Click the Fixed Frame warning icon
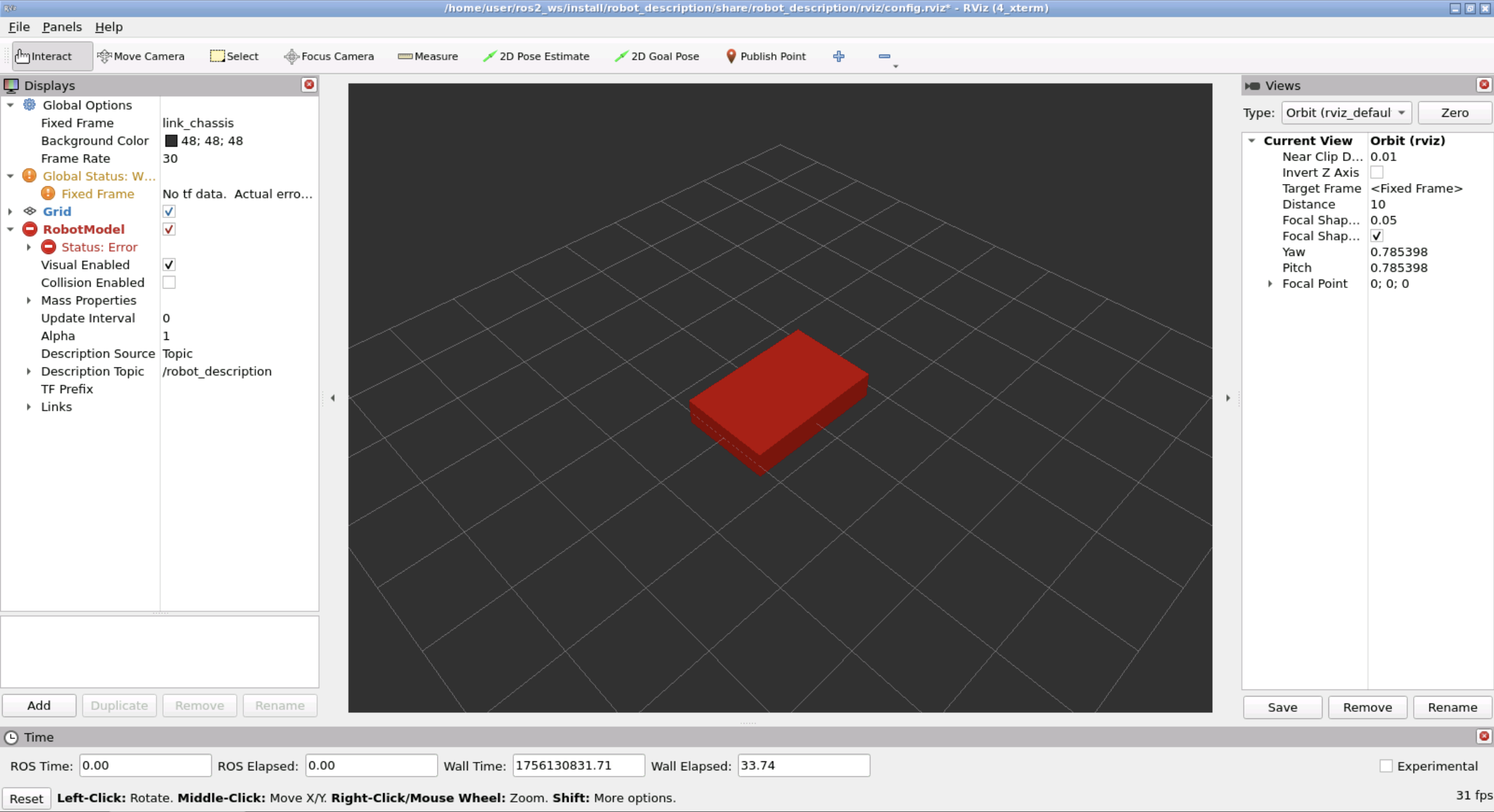 pyautogui.click(x=48, y=194)
